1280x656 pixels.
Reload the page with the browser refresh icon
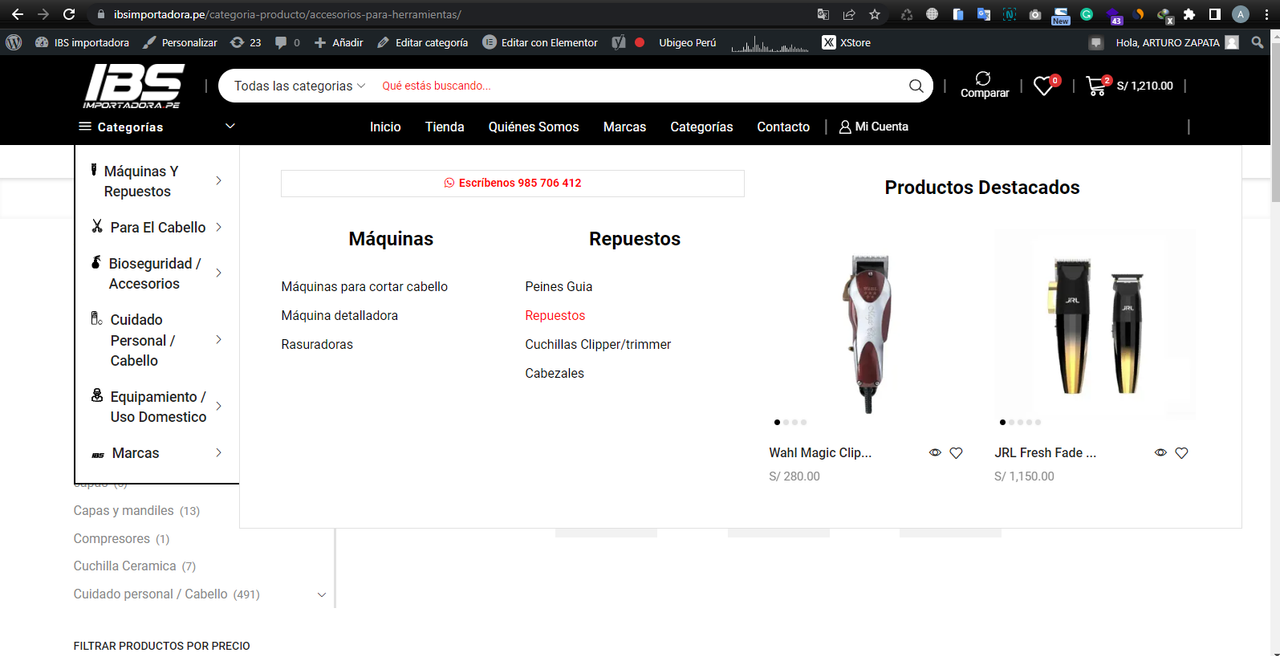pos(69,14)
